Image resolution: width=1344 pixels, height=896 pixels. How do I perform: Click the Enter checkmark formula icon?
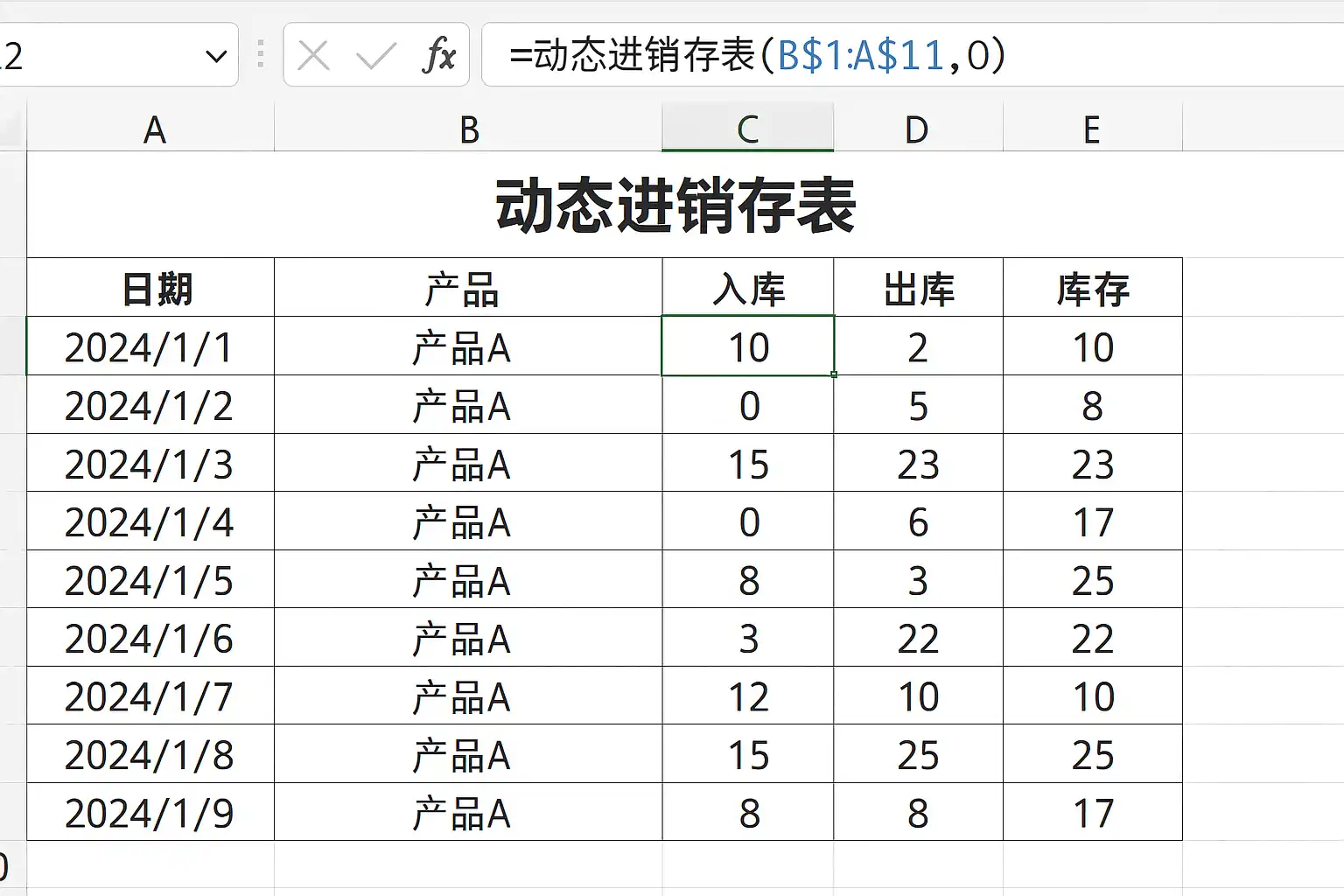coord(376,56)
